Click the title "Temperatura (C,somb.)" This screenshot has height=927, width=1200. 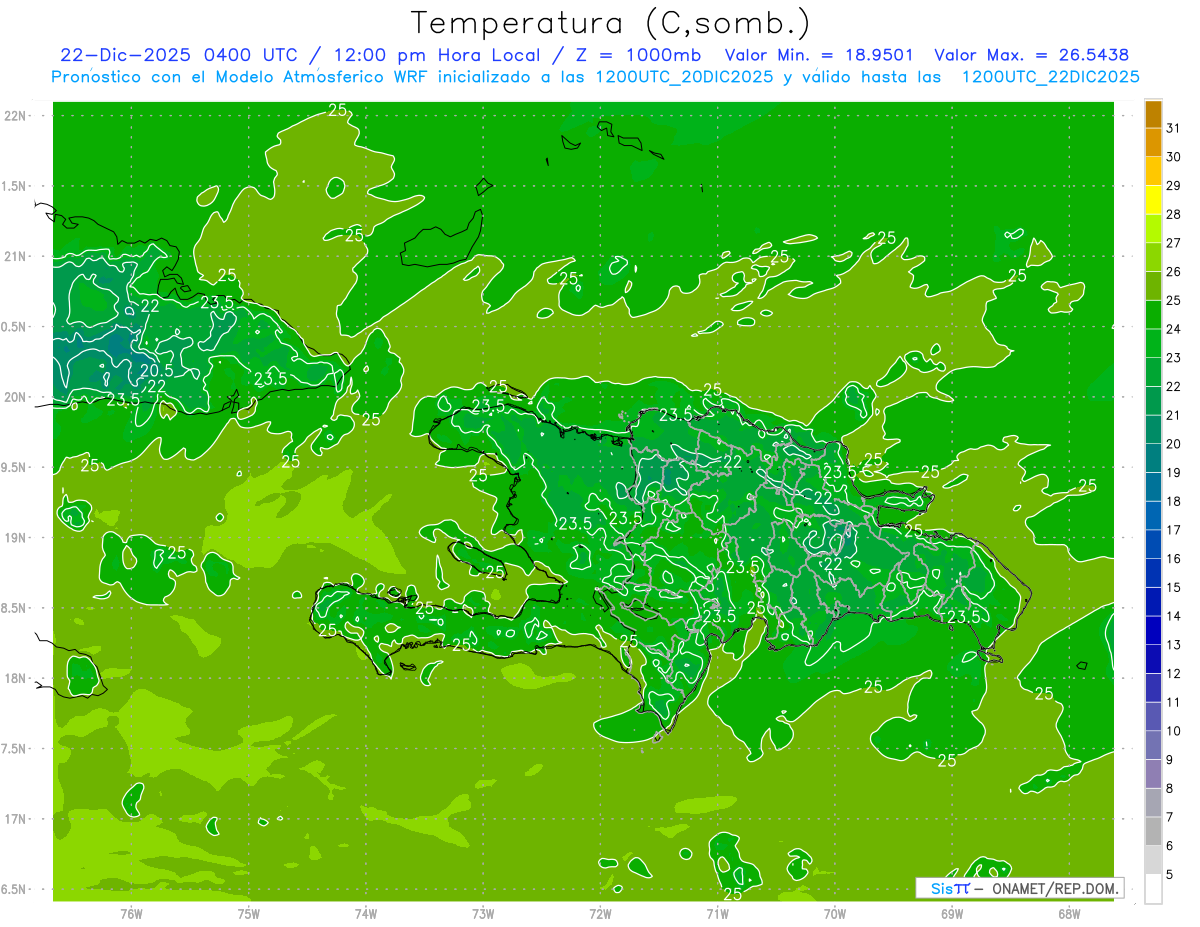pyautogui.click(x=611, y=23)
